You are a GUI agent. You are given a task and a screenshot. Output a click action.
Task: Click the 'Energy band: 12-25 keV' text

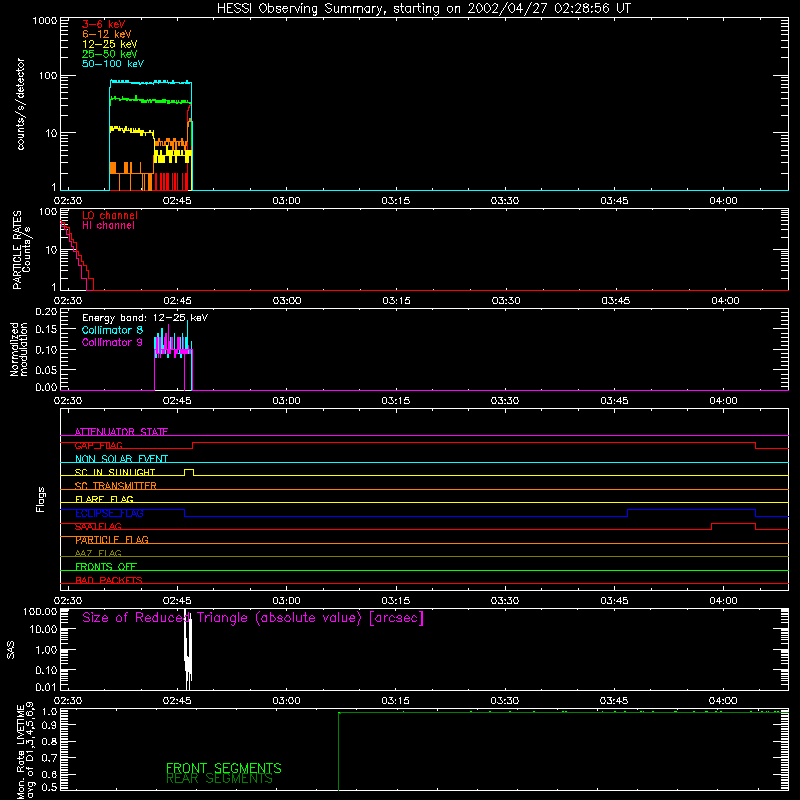click(145, 318)
